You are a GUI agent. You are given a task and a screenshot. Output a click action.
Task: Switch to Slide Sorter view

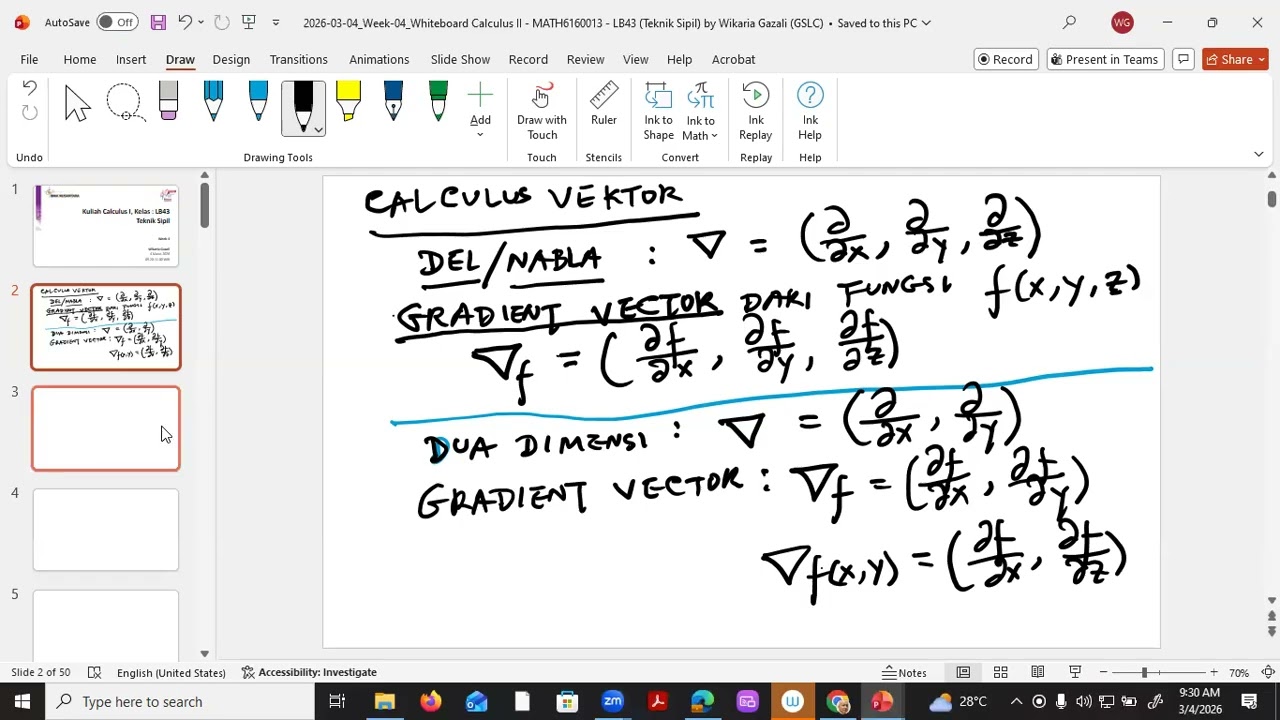pyautogui.click(x=1000, y=672)
